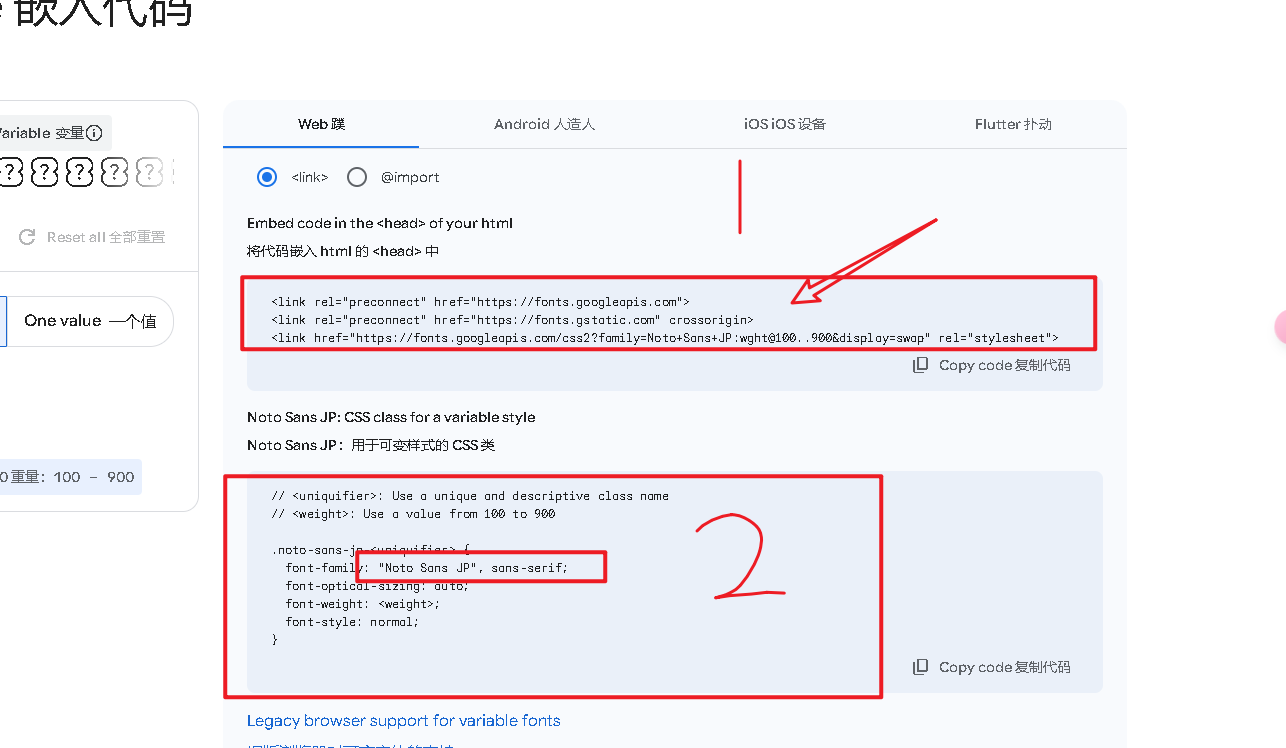Copy the CSS class code

coord(992,667)
